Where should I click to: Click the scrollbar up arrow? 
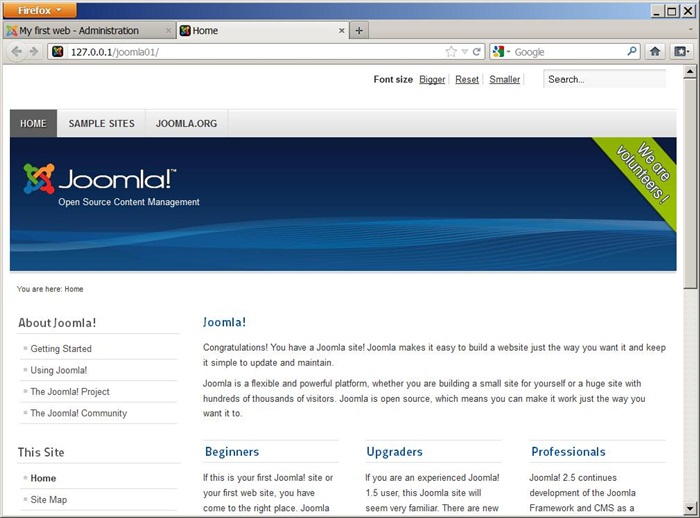coord(690,71)
